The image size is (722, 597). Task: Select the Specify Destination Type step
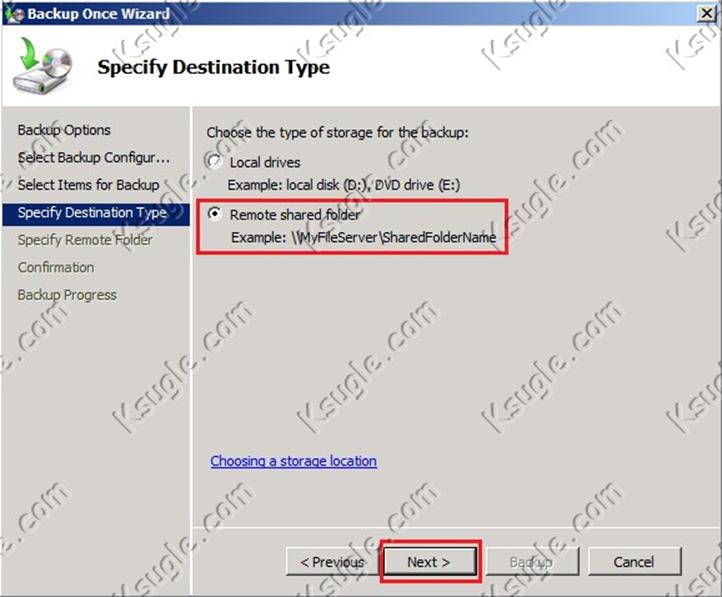pyautogui.click(x=96, y=213)
